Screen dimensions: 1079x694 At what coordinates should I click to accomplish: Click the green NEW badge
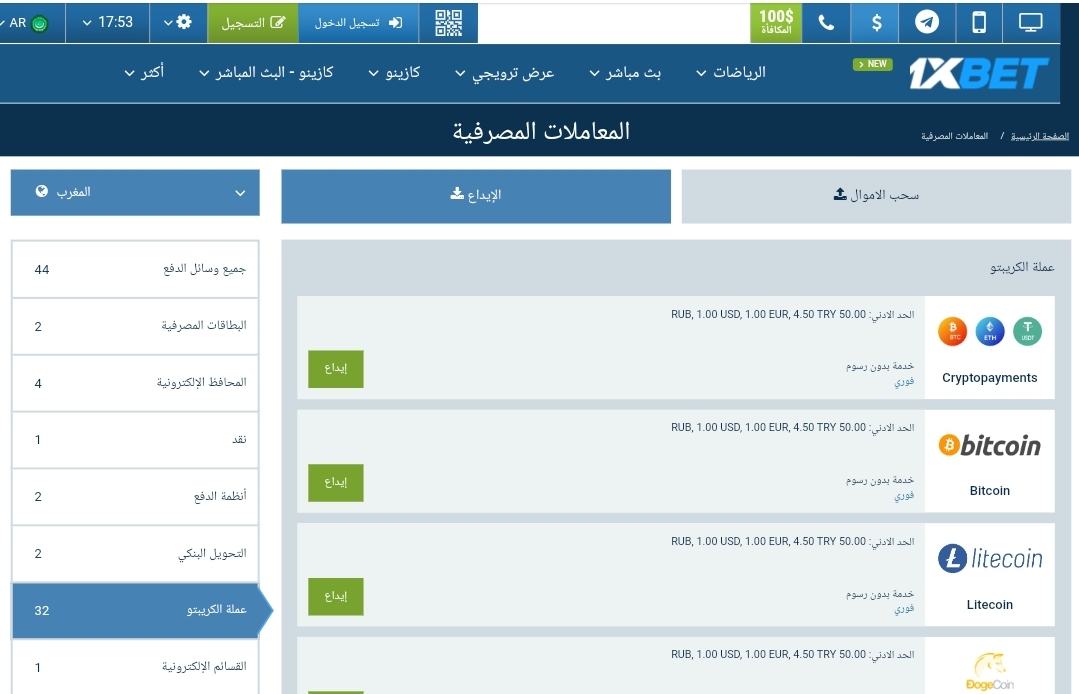pyautogui.click(x=873, y=64)
